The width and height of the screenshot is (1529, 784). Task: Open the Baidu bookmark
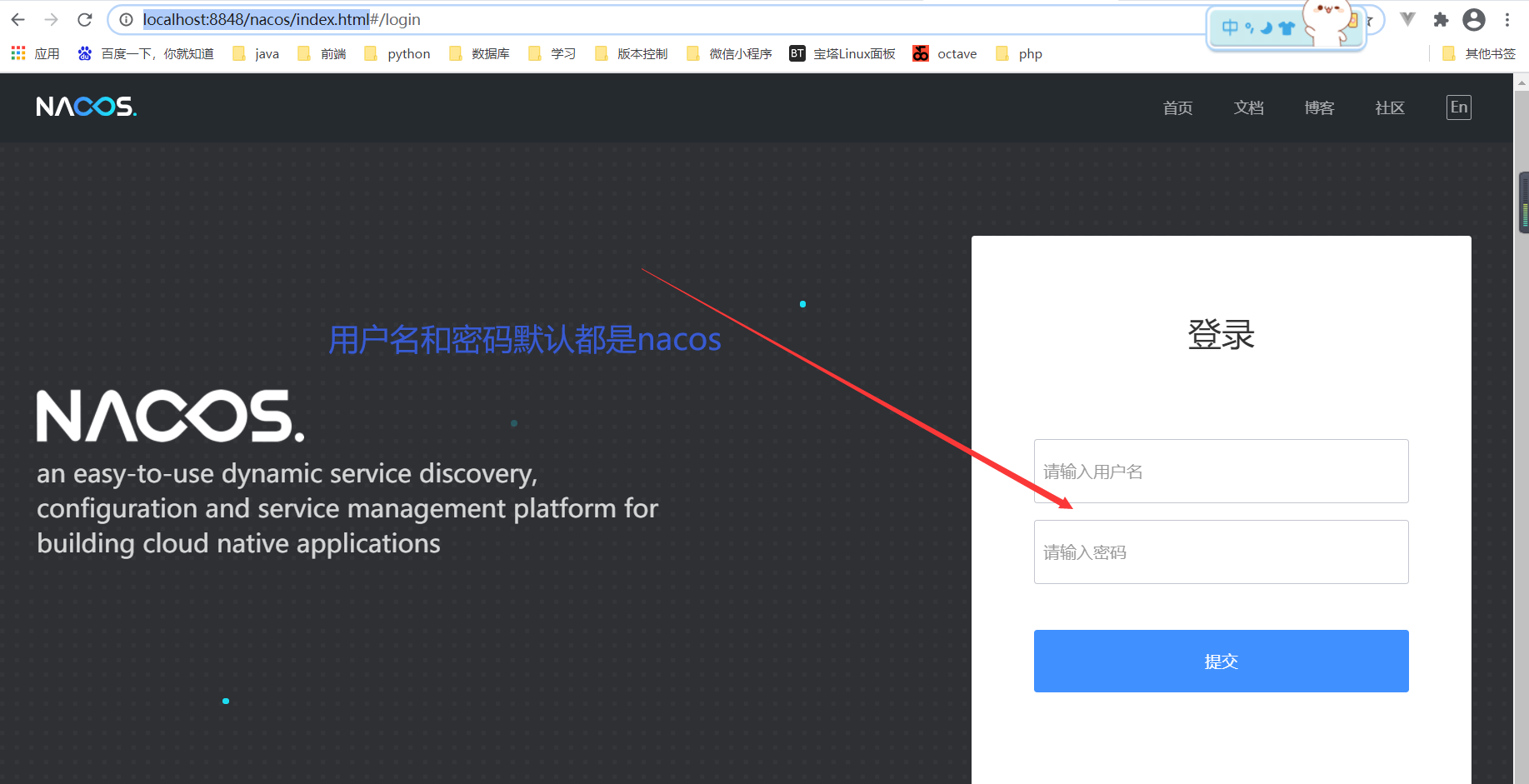pyautogui.click(x=146, y=53)
